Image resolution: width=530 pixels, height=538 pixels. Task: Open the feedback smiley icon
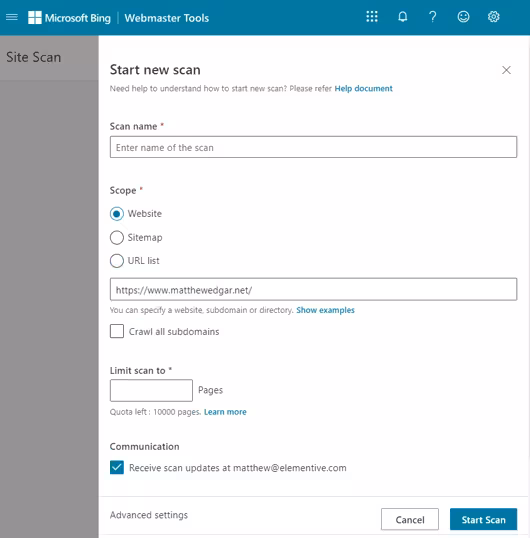click(463, 16)
